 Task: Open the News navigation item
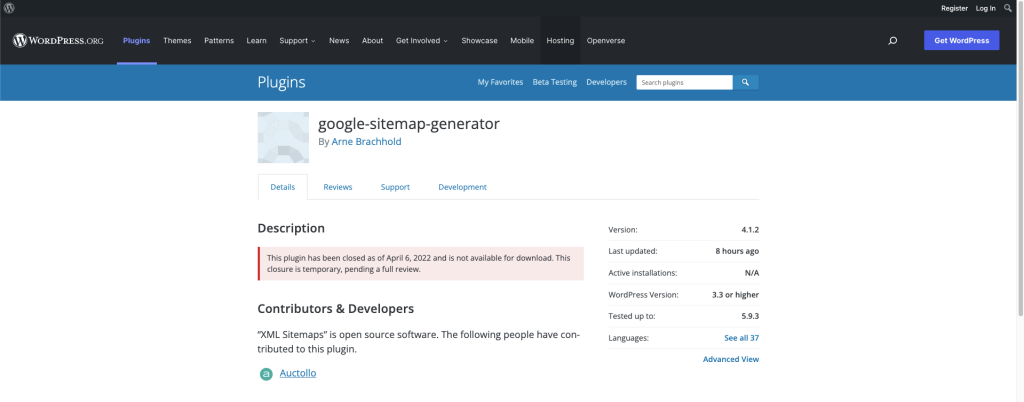(x=339, y=40)
